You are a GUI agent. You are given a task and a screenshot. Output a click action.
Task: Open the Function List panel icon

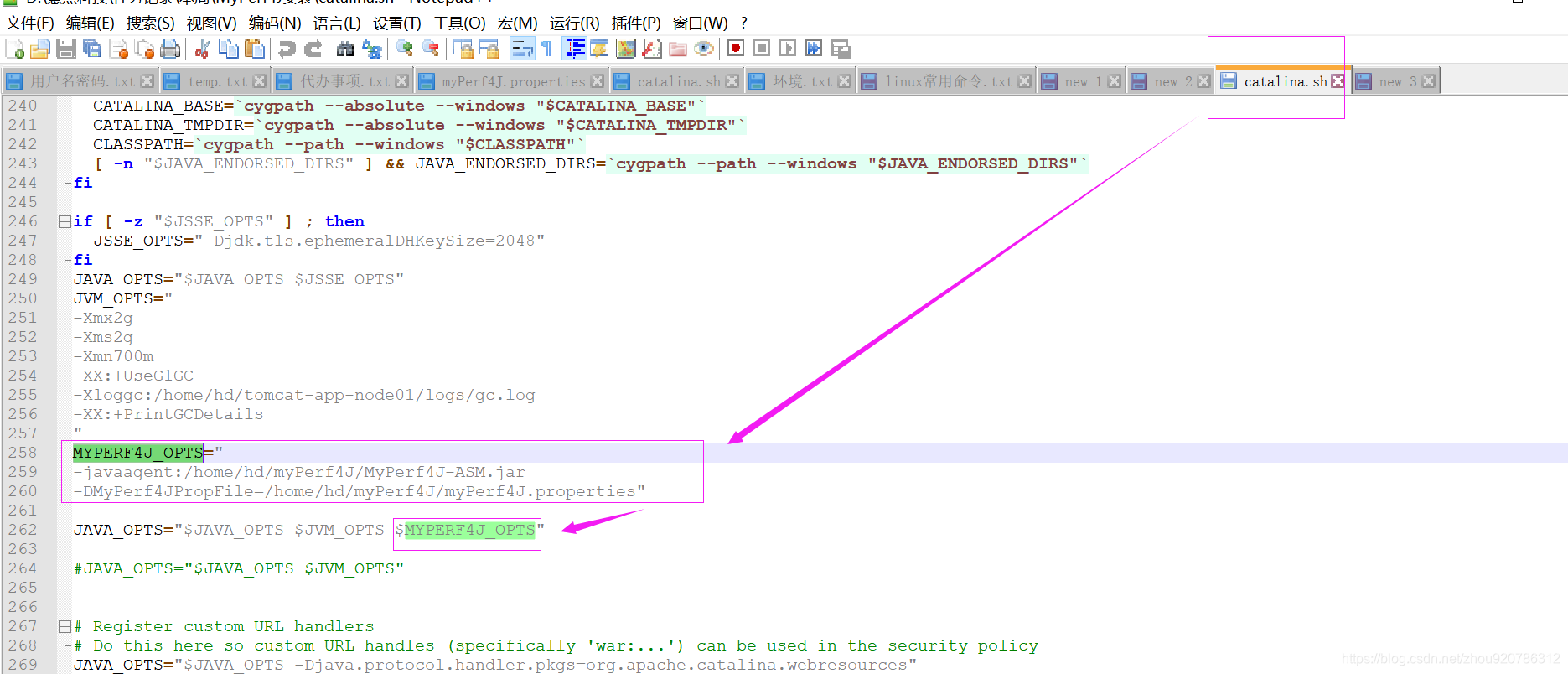[x=652, y=49]
